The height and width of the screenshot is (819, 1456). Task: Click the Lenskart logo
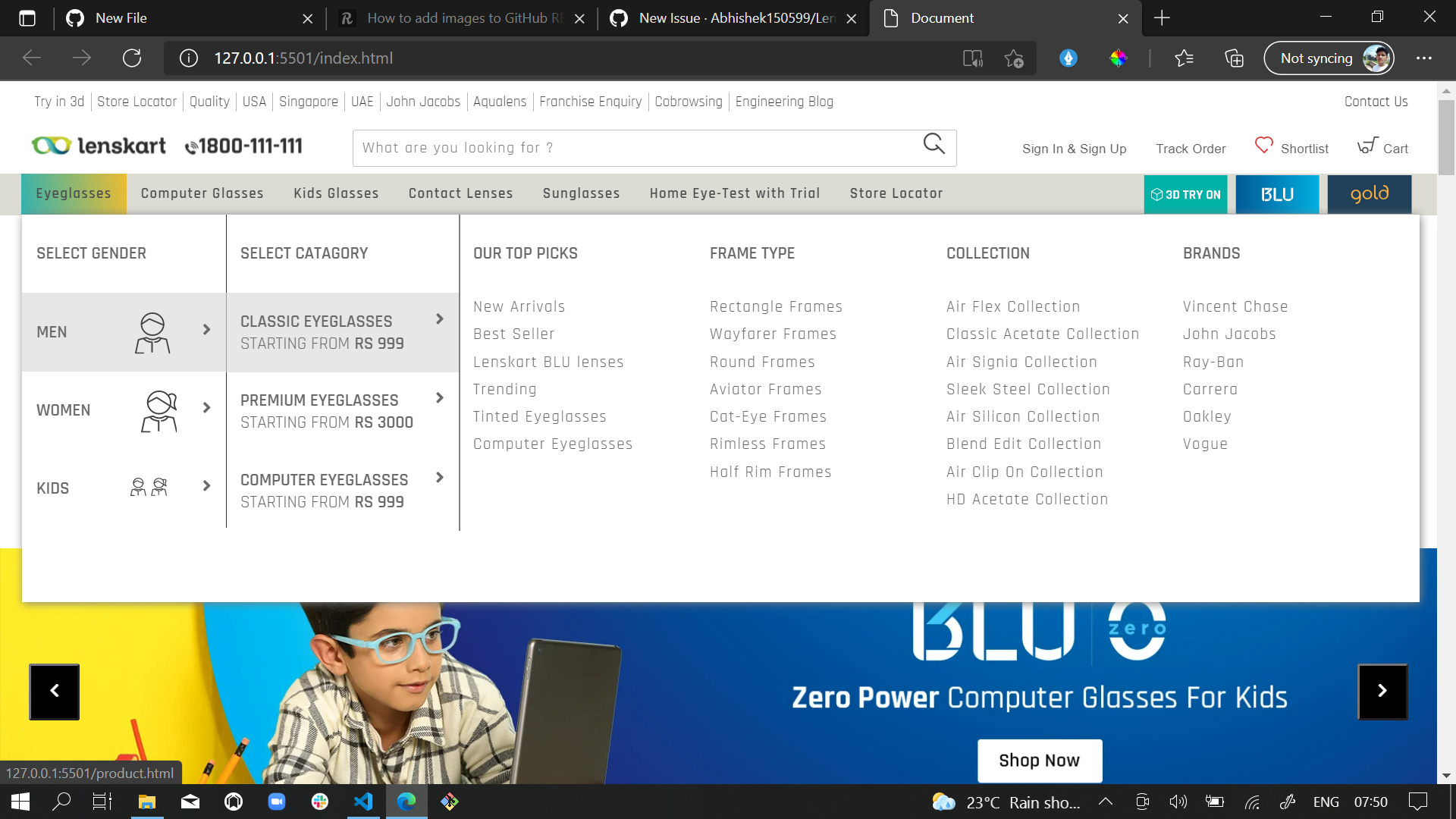click(x=97, y=145)
